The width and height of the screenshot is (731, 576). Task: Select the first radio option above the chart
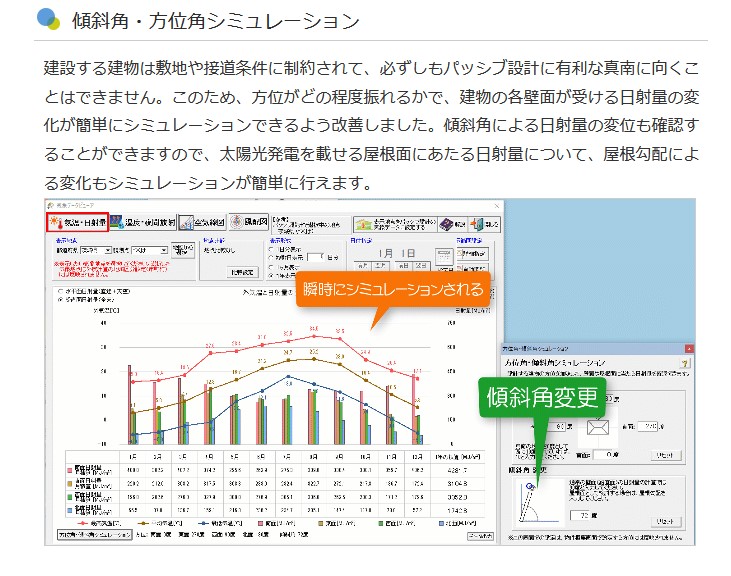click(60, 291)
